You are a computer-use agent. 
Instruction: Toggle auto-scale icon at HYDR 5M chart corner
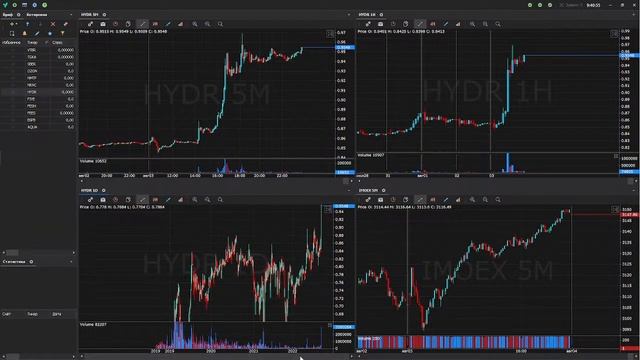330,34
